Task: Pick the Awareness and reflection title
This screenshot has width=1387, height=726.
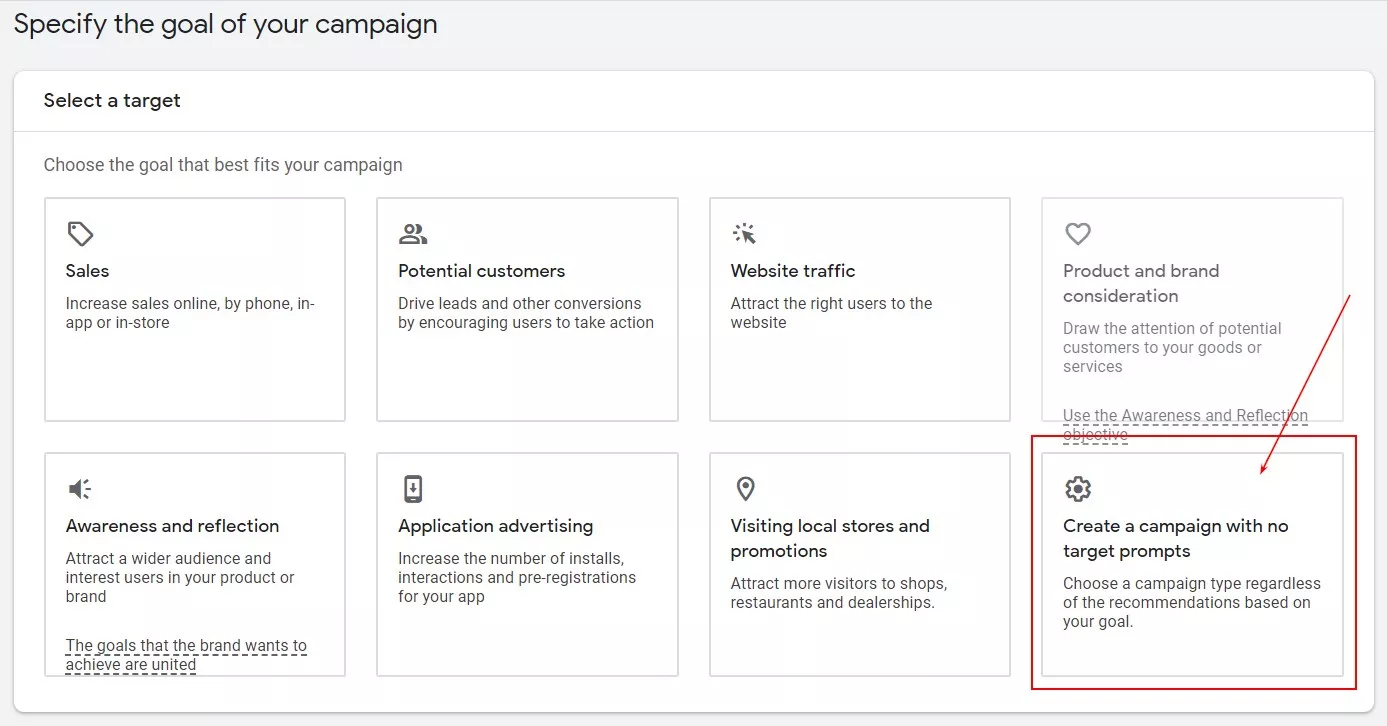Action: (x=173, y=526)
